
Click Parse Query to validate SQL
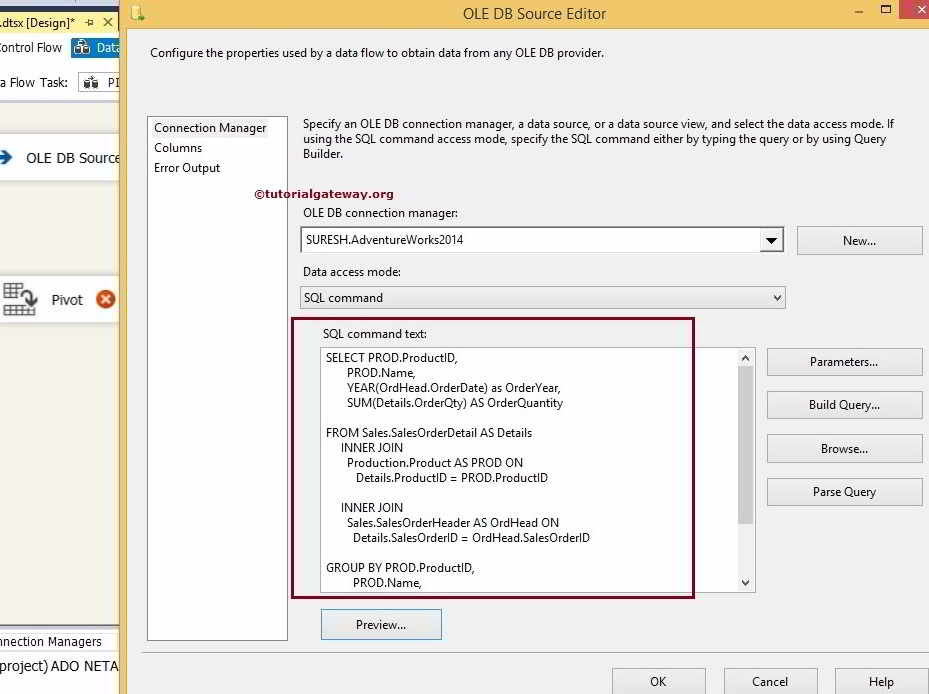[844, 491]
